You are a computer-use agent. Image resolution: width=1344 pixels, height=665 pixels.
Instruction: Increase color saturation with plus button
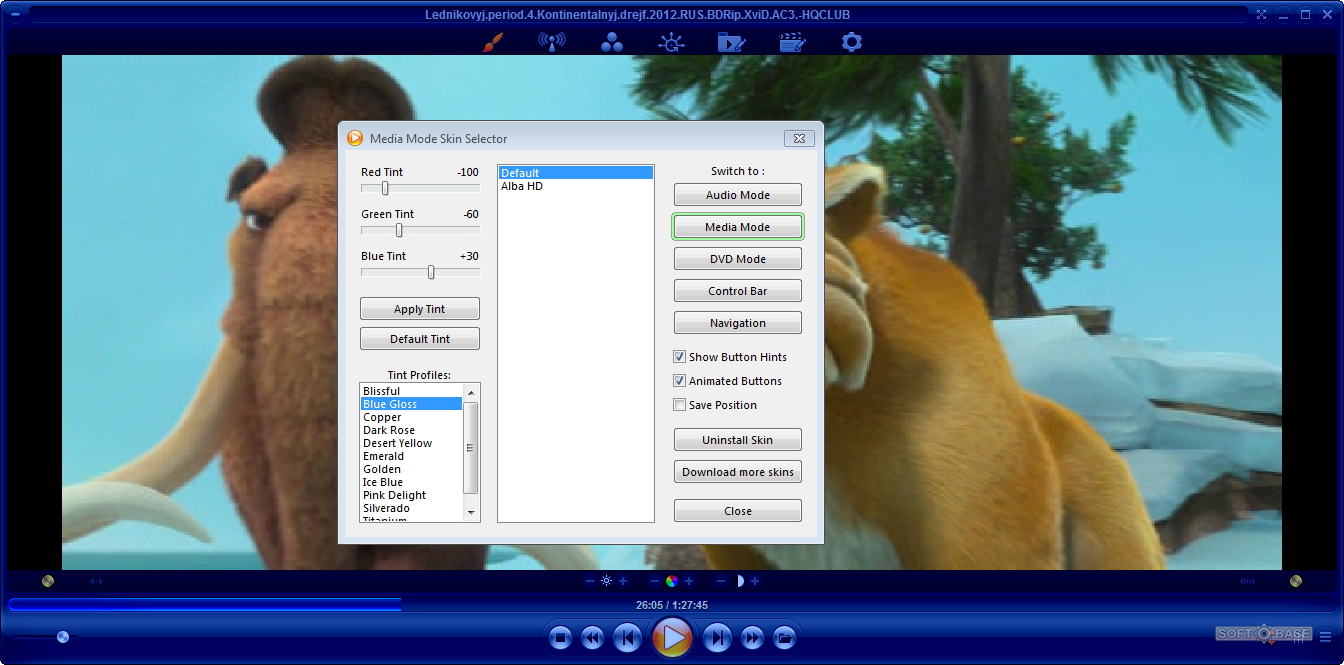(689, 581)
